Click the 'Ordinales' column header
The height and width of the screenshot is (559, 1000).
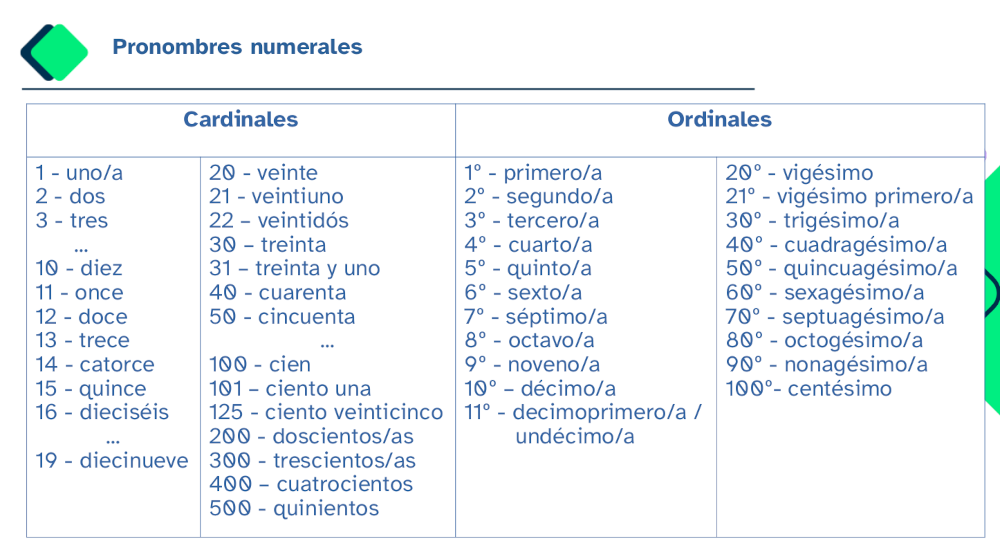point(719,120)
